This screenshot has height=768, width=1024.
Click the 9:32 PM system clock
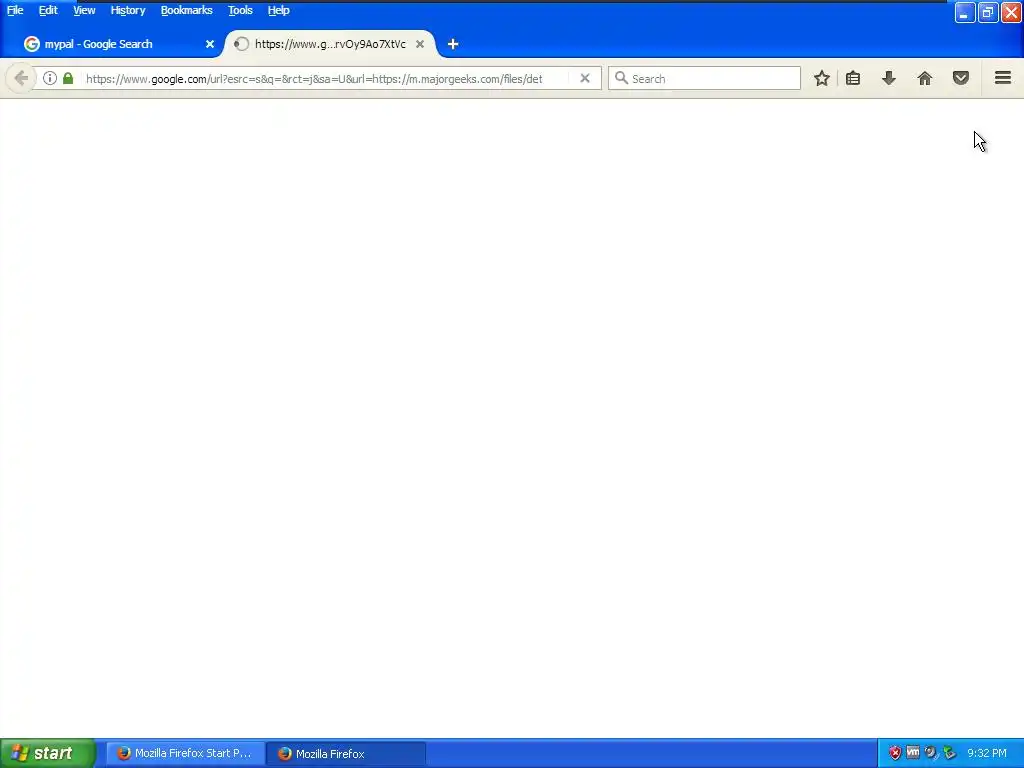[987, 754]
